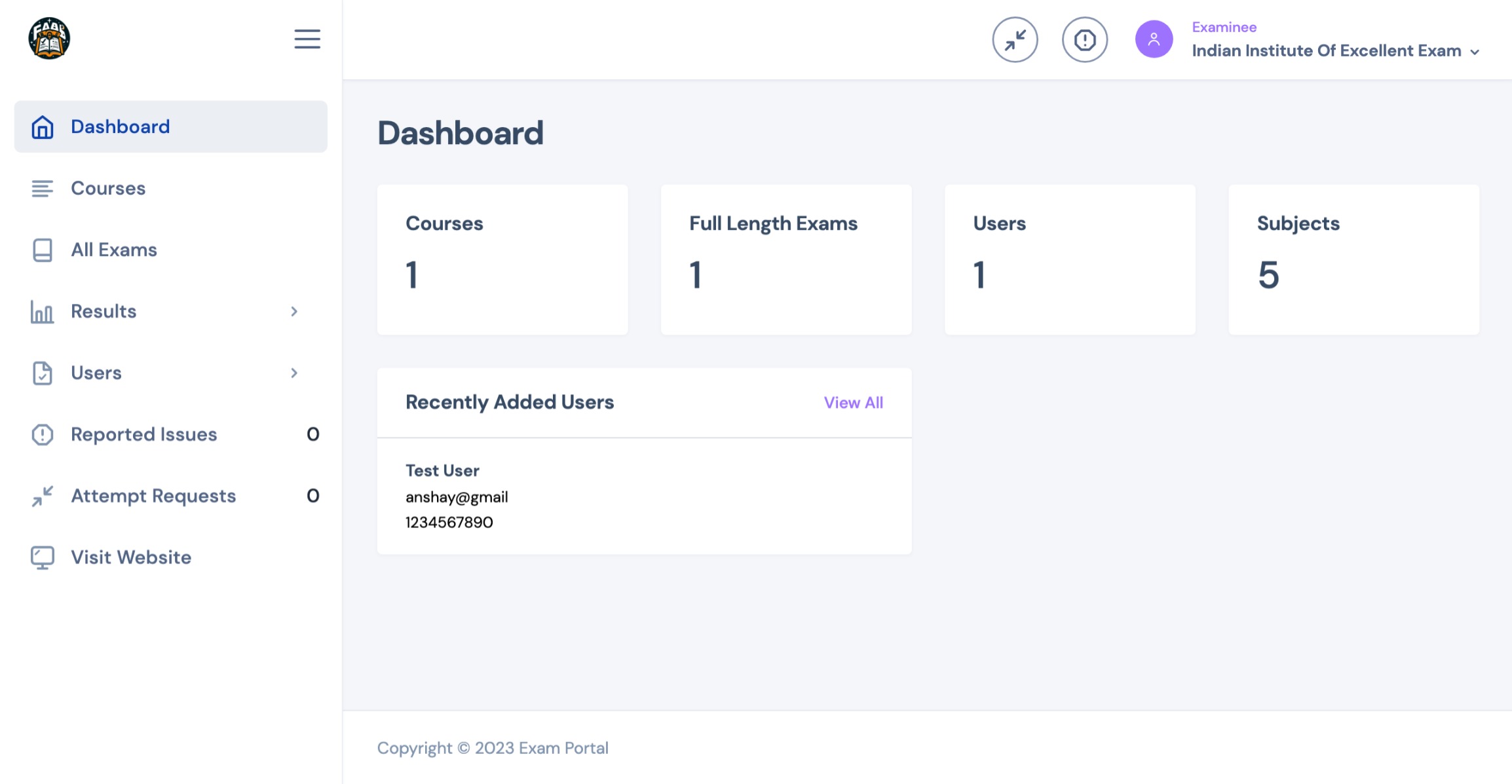This screenshot has height=784, width=1512.
Task: Click the exam portal logo
Action: [49, 38]
